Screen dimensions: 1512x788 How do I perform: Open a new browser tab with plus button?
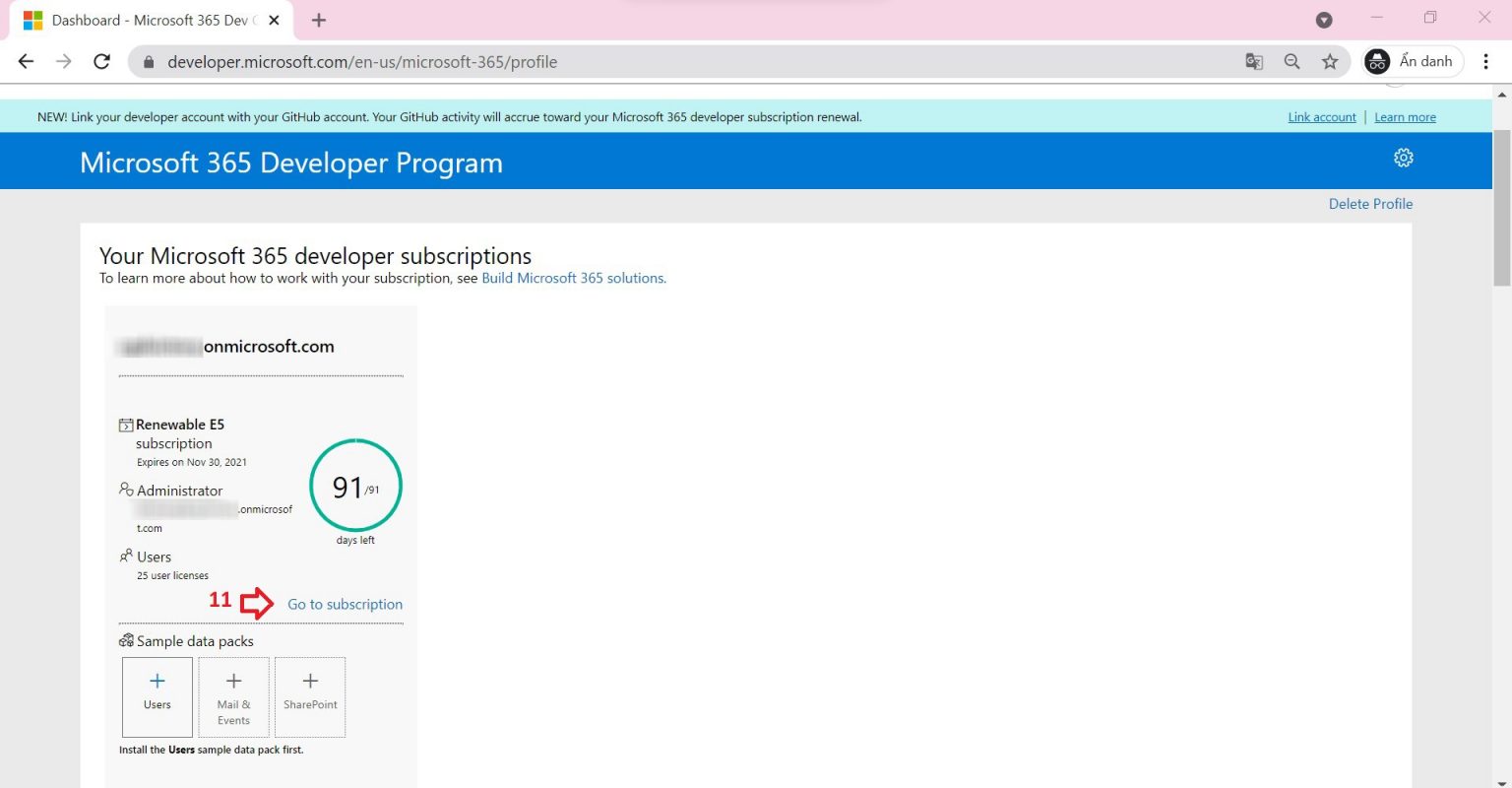click(x=318, y=20)
